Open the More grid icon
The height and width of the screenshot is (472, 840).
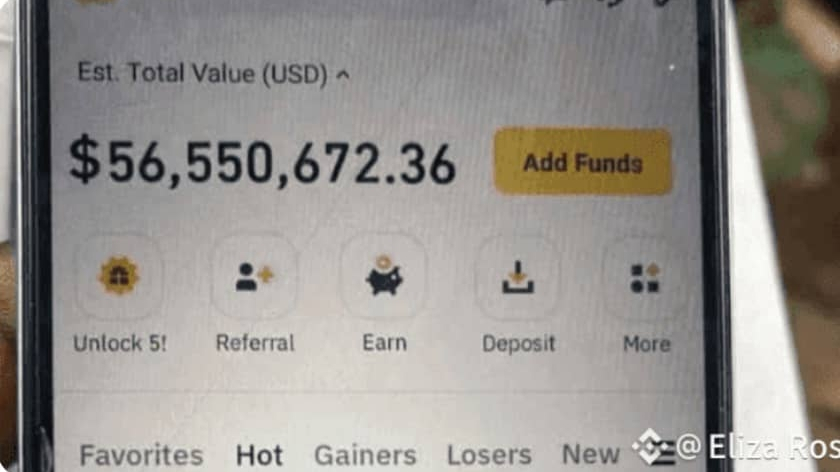tap(645, 278)
